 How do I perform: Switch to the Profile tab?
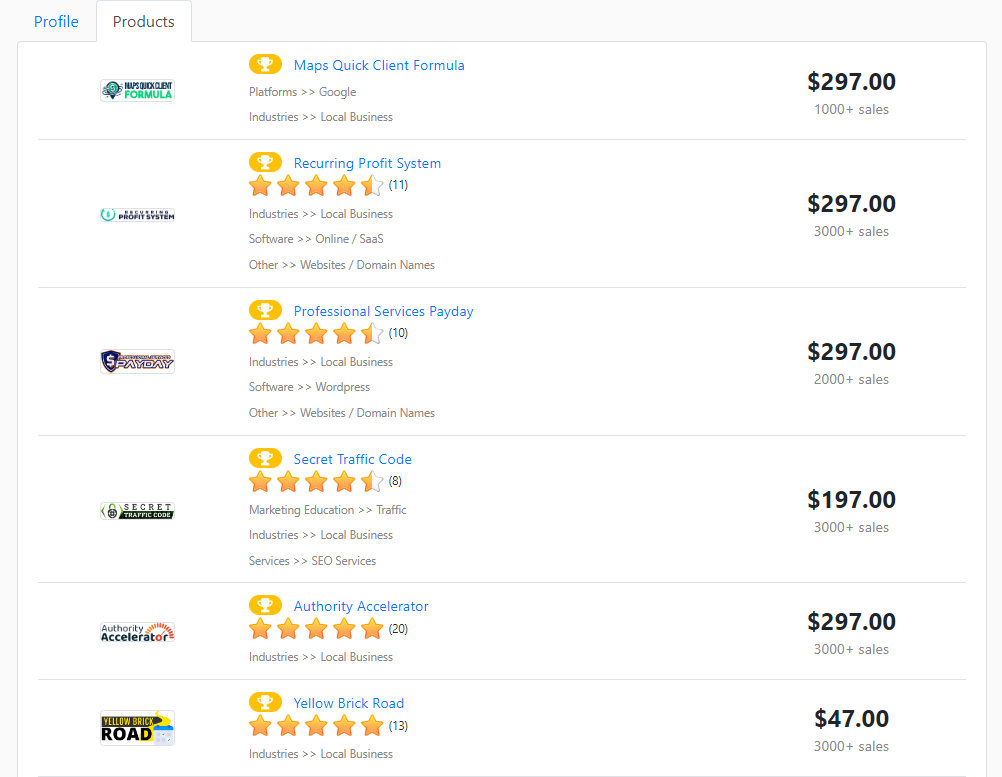coord(56,22)
